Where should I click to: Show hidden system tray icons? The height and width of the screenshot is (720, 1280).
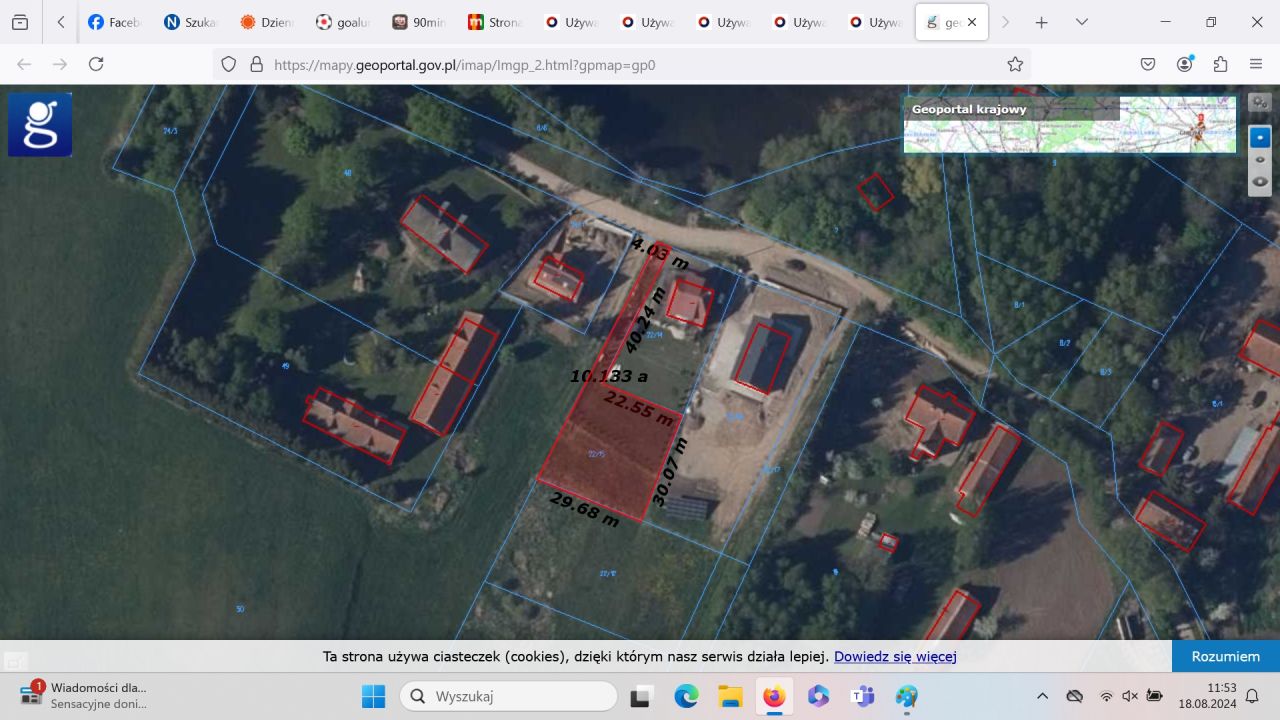click(x=1042, y=696)
